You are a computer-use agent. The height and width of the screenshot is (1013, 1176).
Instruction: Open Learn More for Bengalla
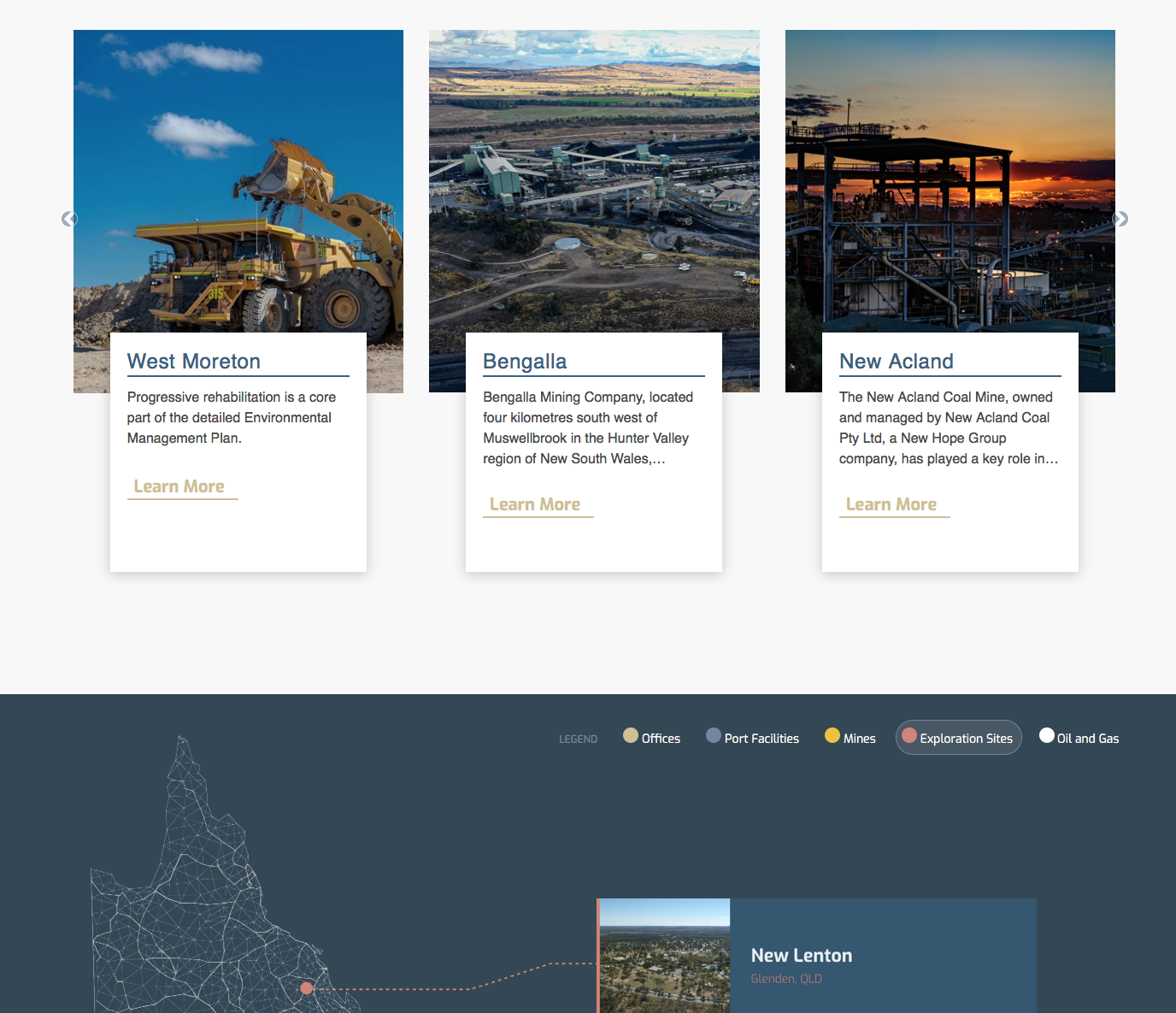(x=535, y=504)
